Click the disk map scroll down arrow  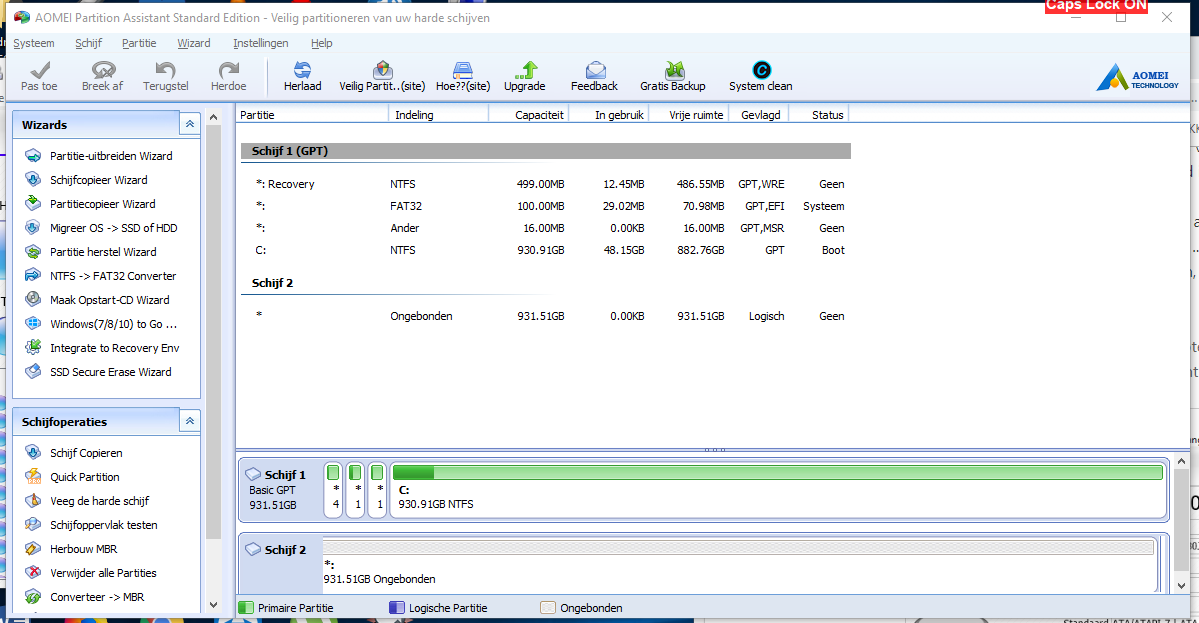click(1181, 586)
